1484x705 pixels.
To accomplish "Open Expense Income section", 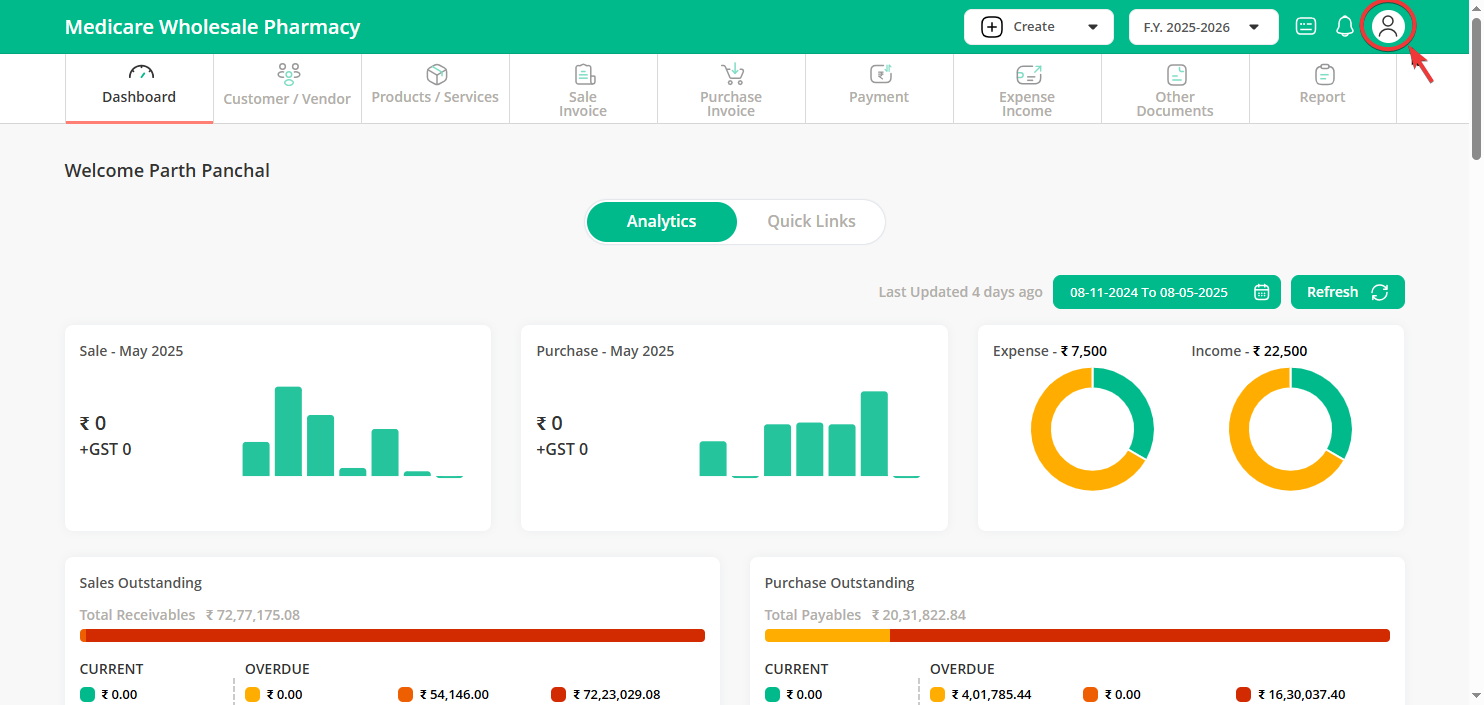I will click(x=1027, y=90).
